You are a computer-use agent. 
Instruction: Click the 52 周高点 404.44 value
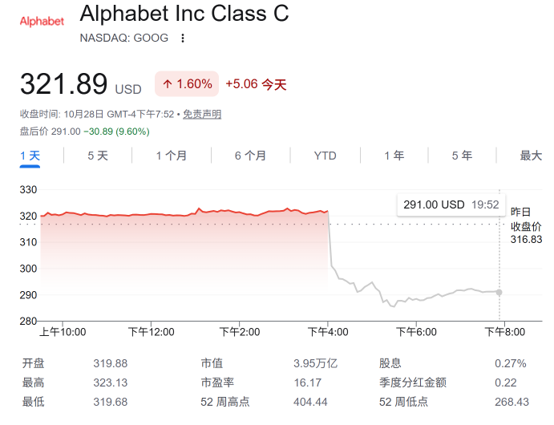point(310,402)
